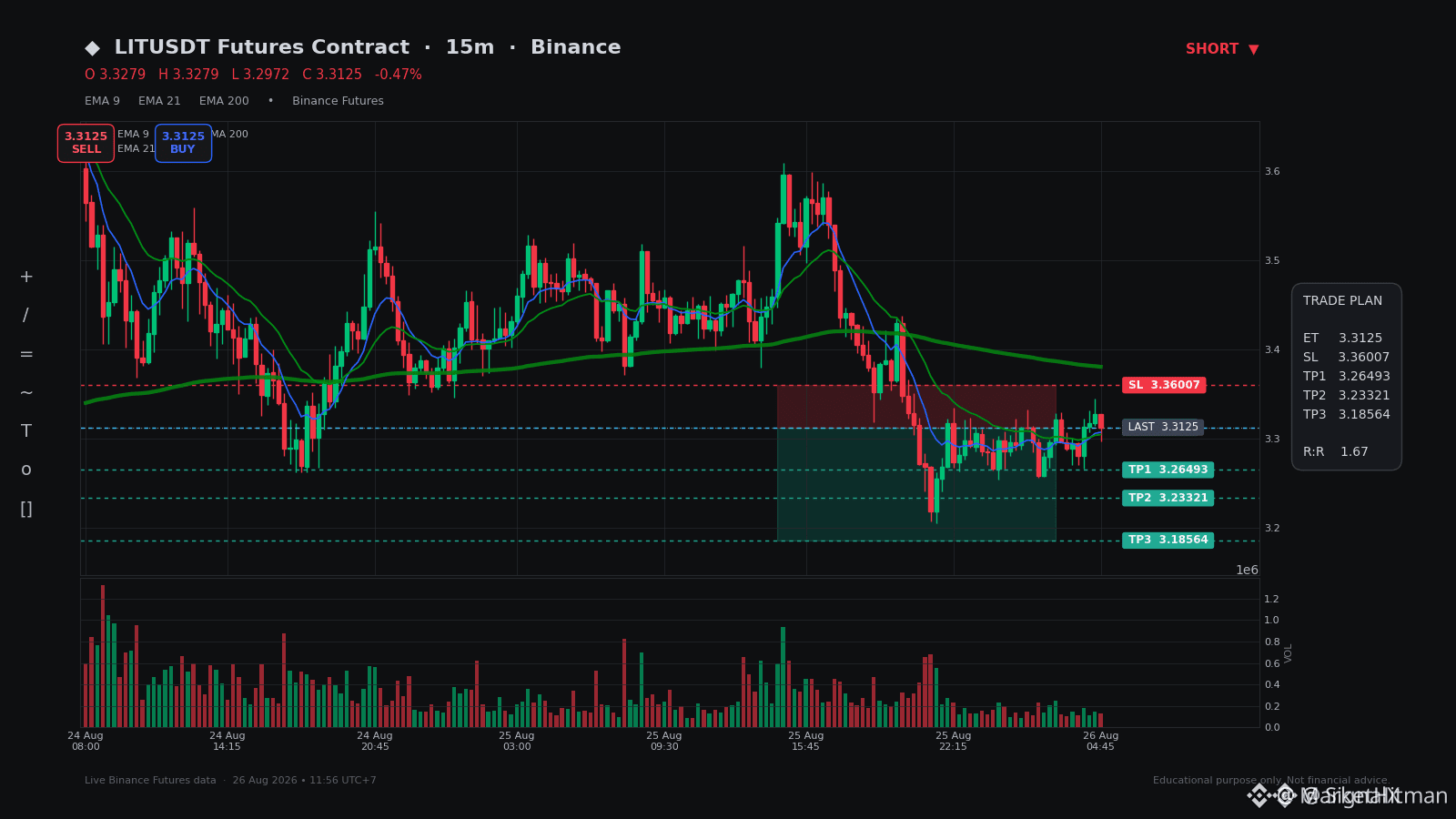Viewport: 1456px width, 819px height.
Task: Select the circle shape tool
Action: [26, 470]
